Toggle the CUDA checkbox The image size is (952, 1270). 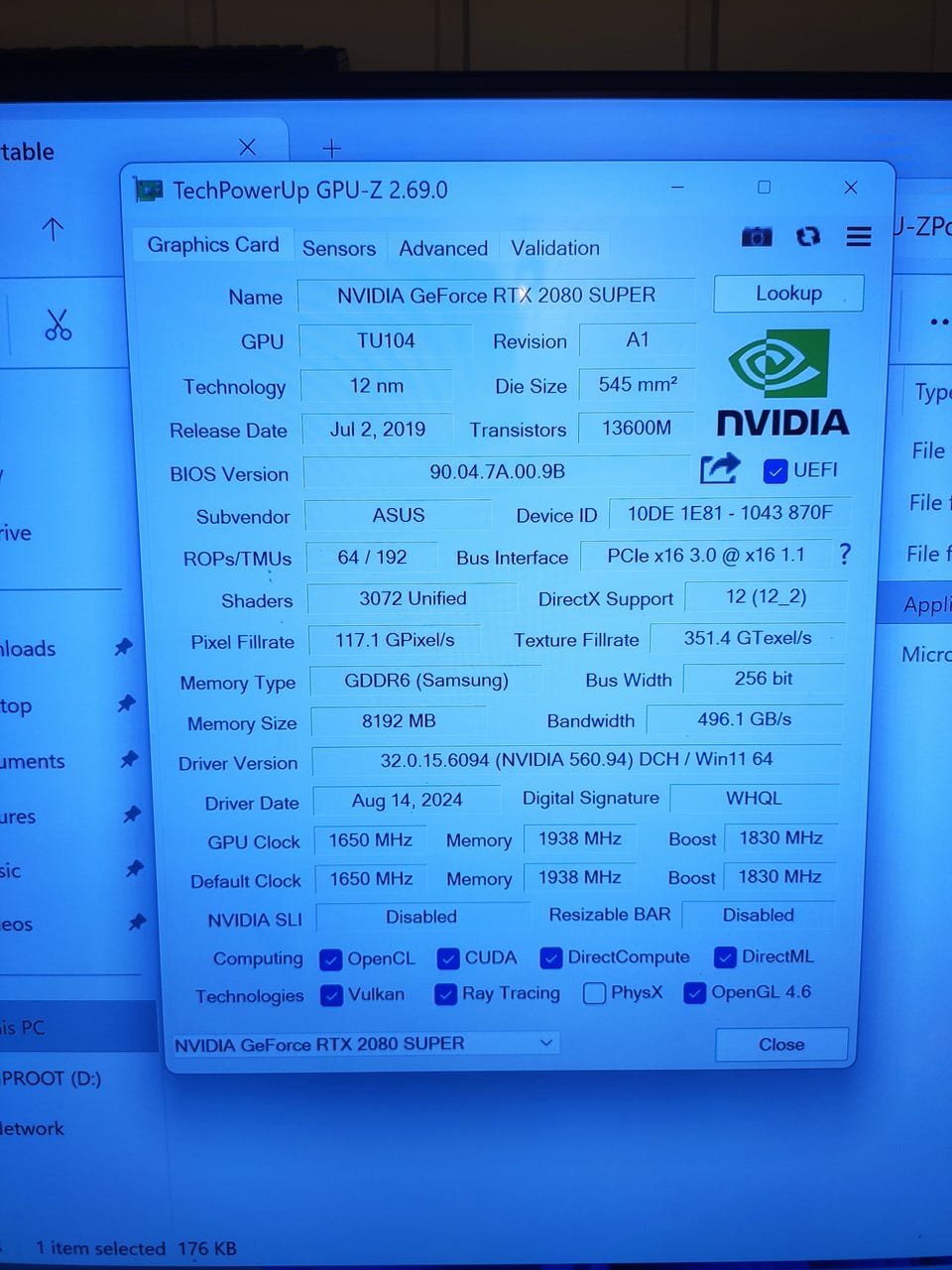point(448,958)
